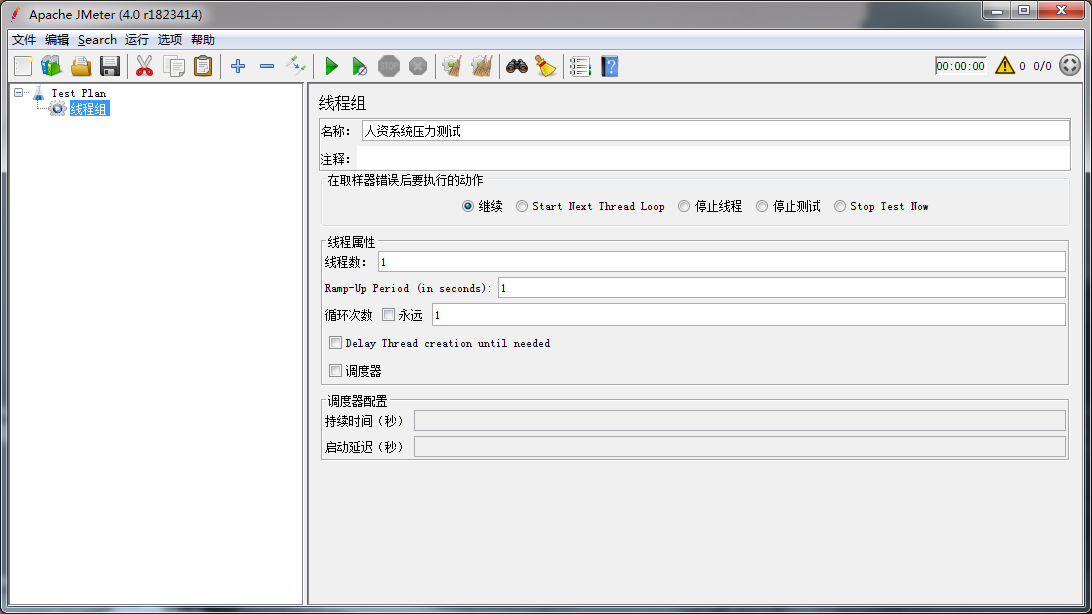Open the Search menu

(x=98, y=40)
